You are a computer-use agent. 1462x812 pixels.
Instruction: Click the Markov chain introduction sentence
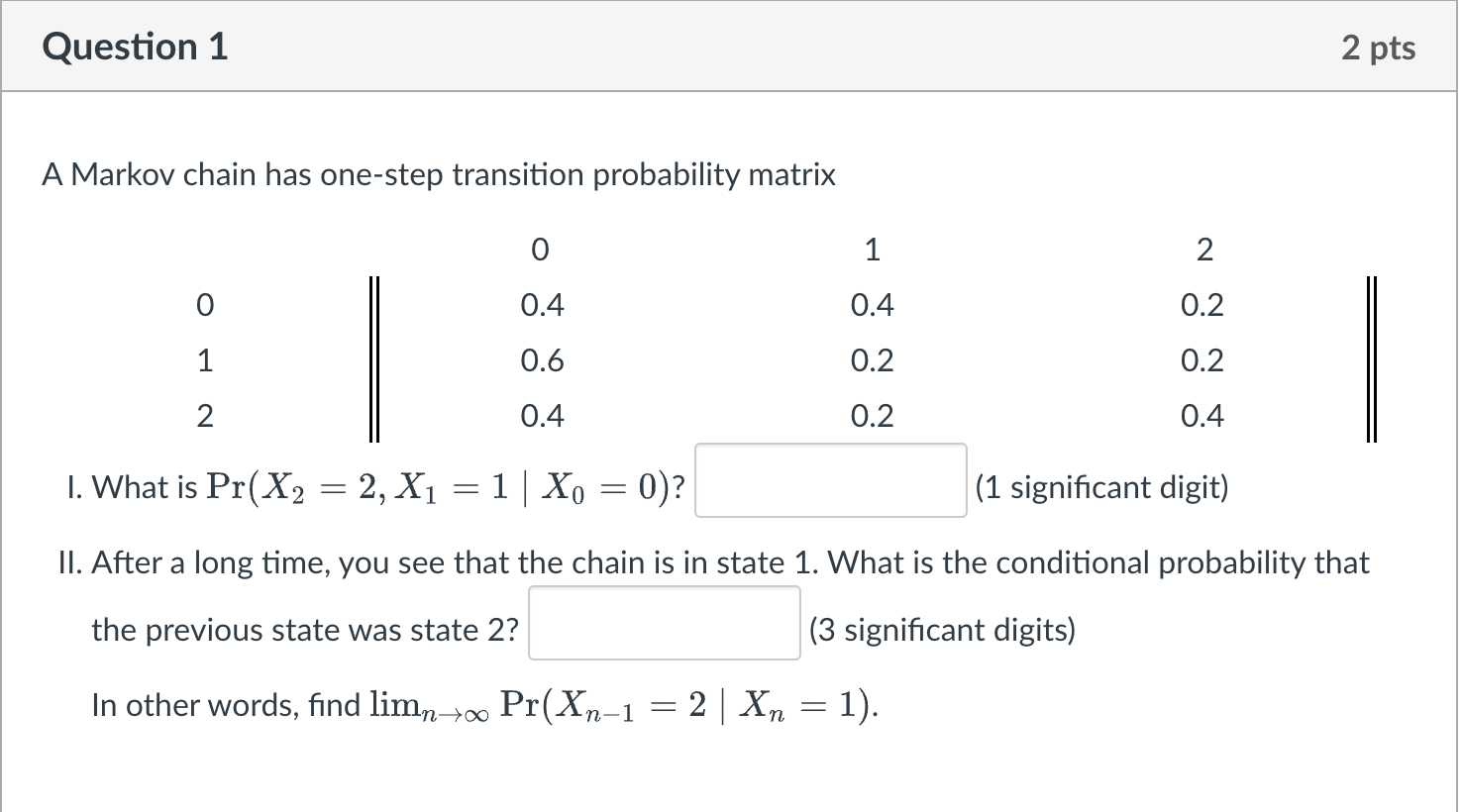tap(439, 174)
